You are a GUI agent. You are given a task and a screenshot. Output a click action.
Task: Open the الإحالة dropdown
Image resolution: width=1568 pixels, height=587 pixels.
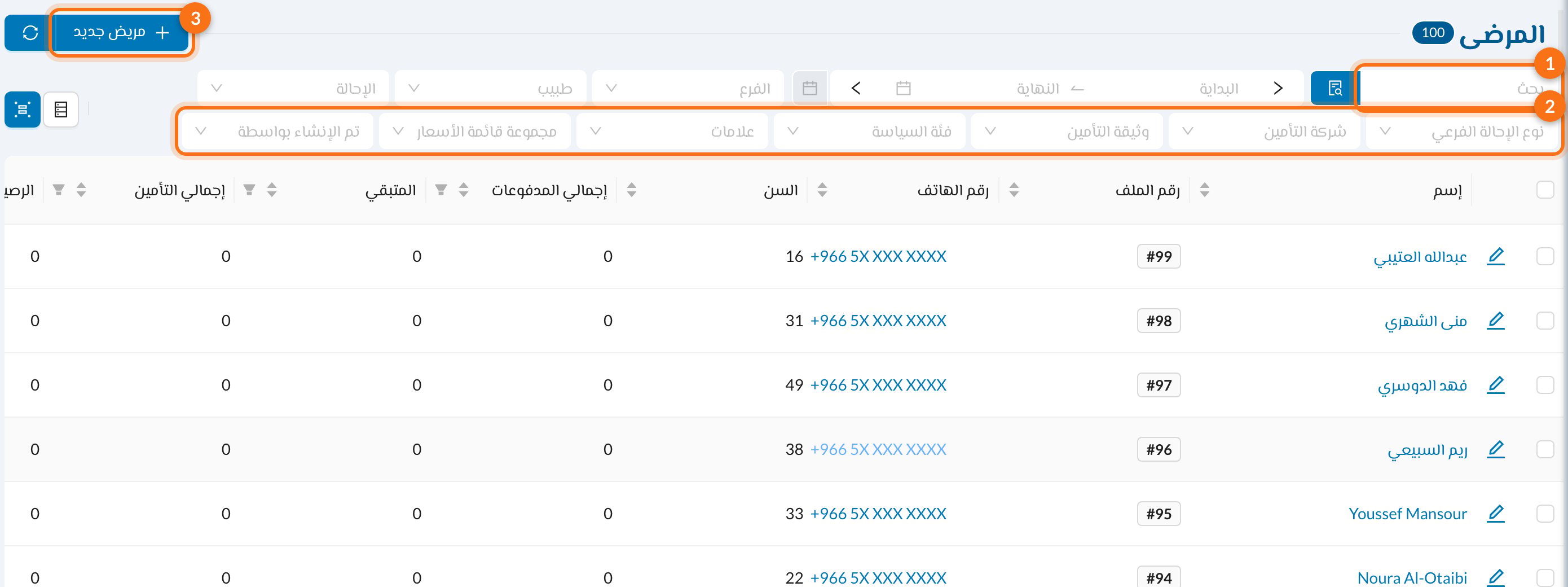(293, 88)
